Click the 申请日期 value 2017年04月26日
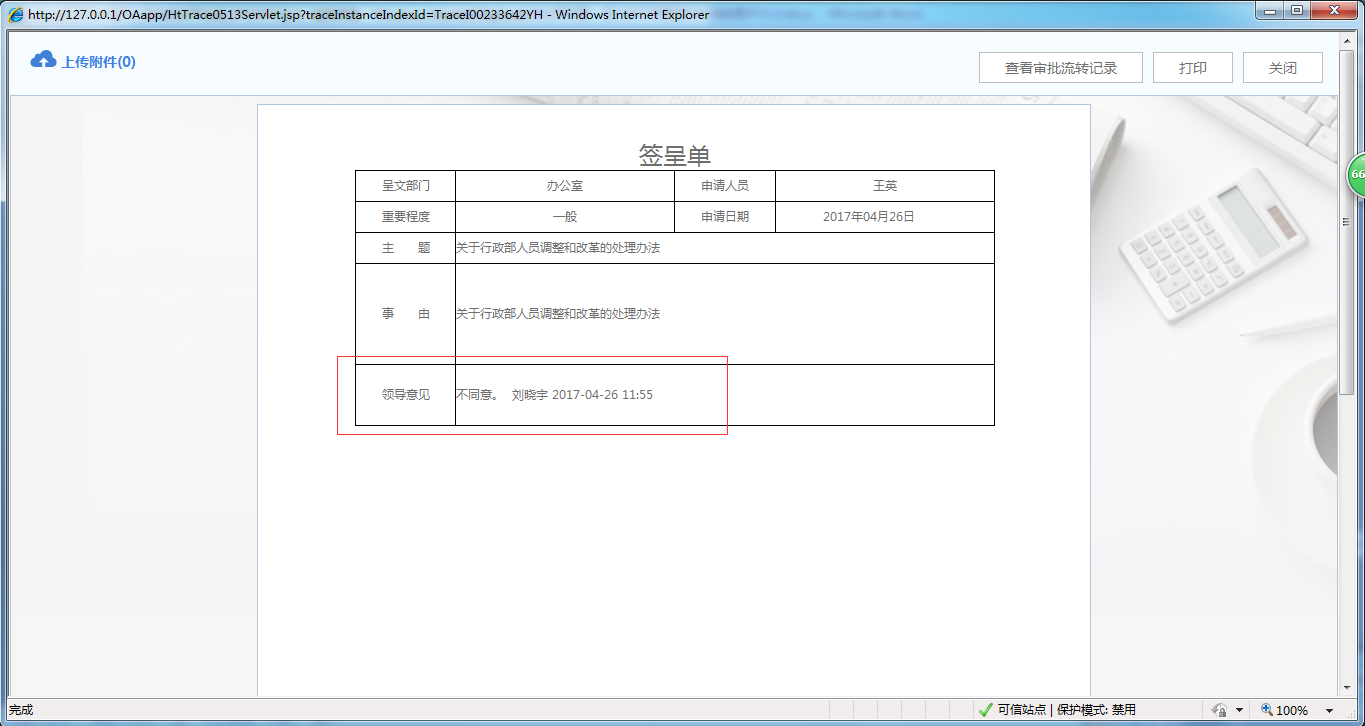1365x726 pixels. coord(868,217)
